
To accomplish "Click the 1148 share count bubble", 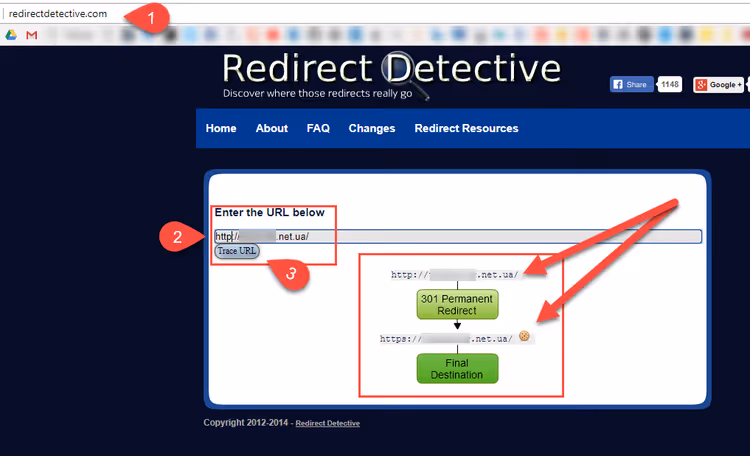I will click(x=670, y=85).
